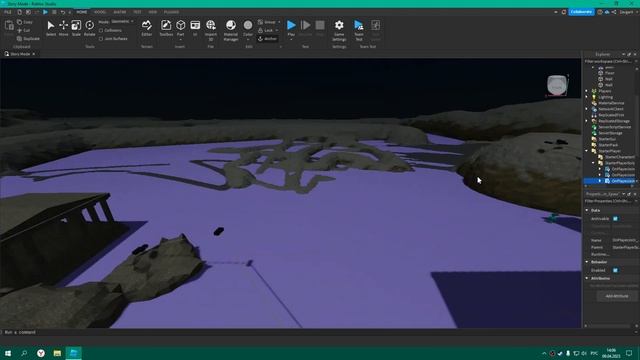
Task: Open the Group dropdown
Action: pos(269,22)
